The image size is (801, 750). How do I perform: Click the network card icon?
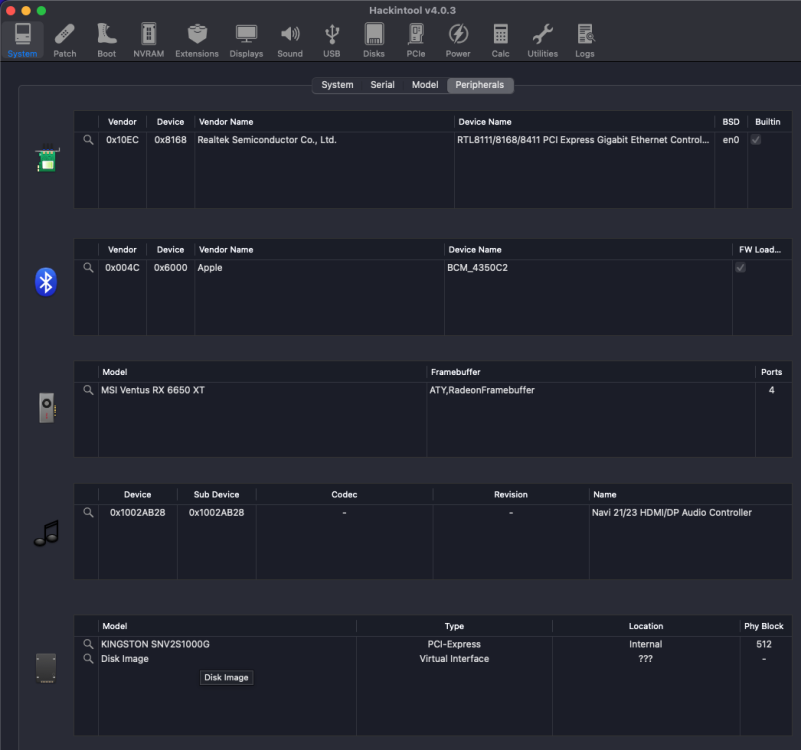click(47, 159)
